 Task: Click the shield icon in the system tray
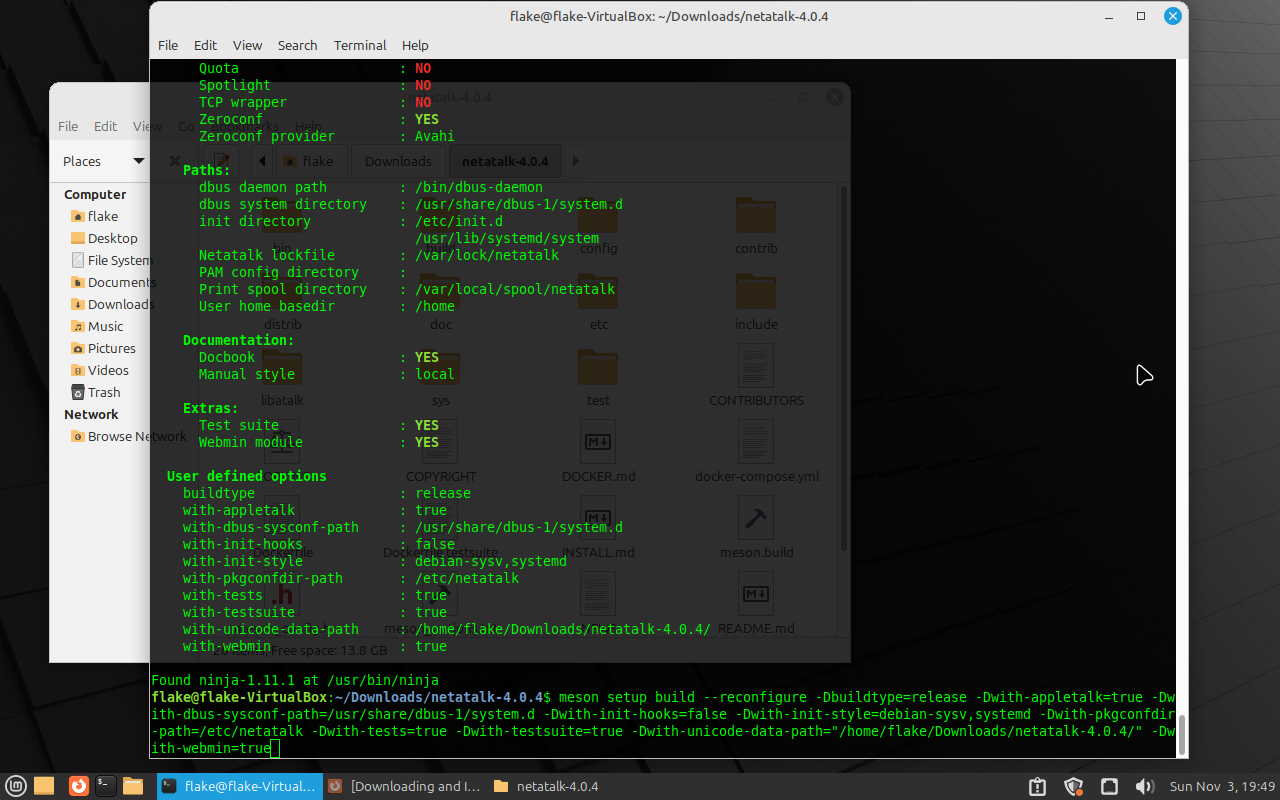pyautogui.click(x=1073, y=786)
